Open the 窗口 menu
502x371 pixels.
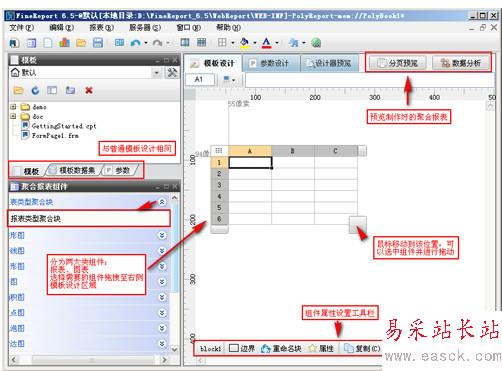(x=189, y=28)
